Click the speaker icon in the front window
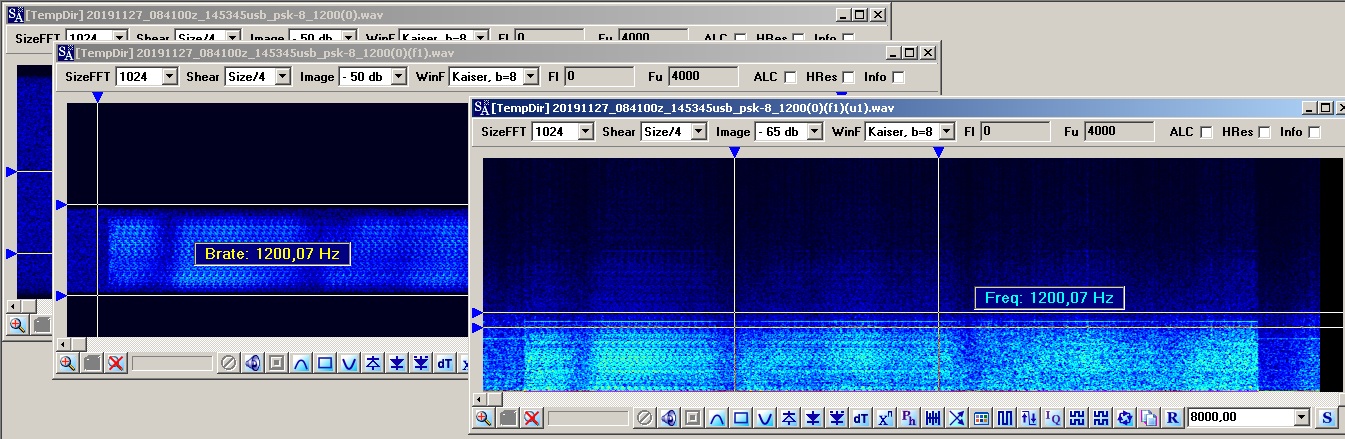The width and height of the screenshot is (1345, 439). tap(669, 418)
